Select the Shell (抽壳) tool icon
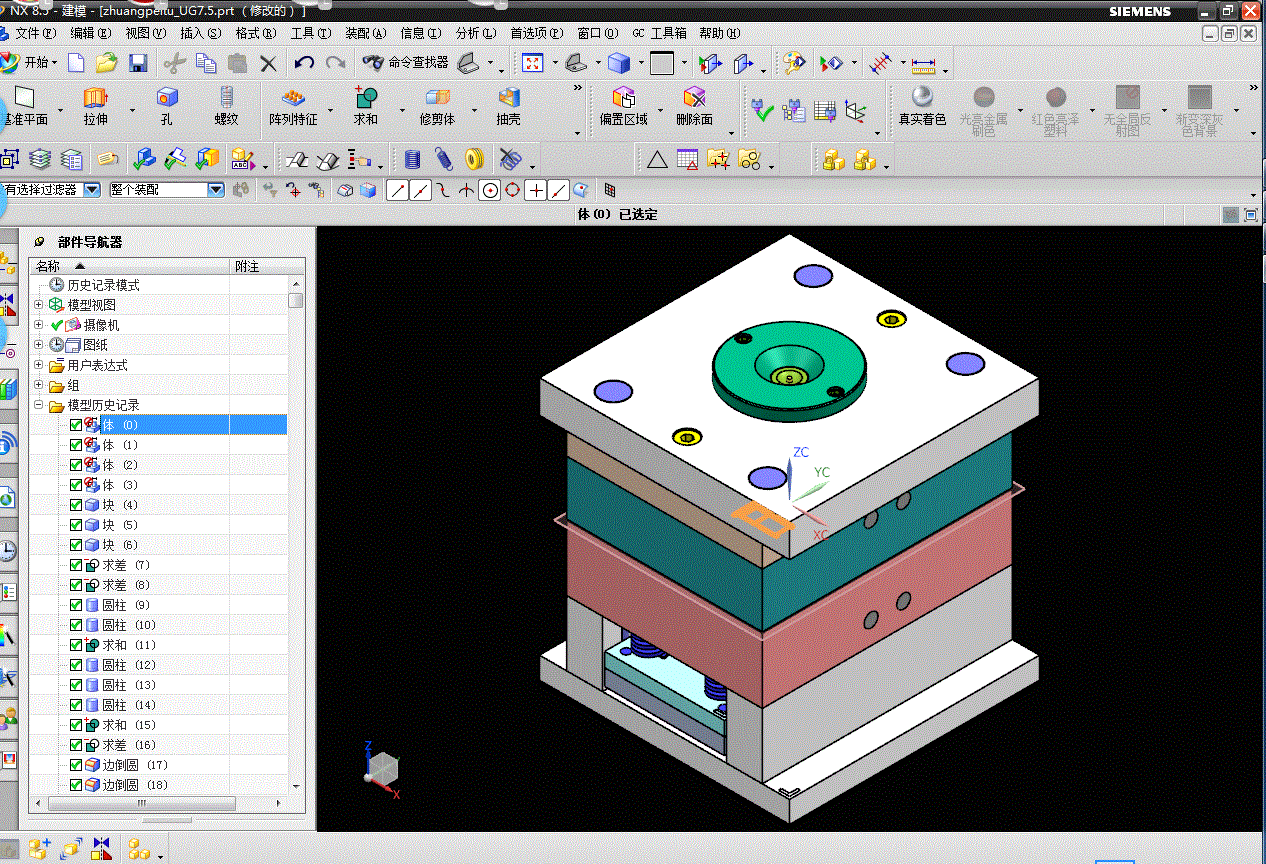This screenshot has height=864, width=1266. point(509,98)
